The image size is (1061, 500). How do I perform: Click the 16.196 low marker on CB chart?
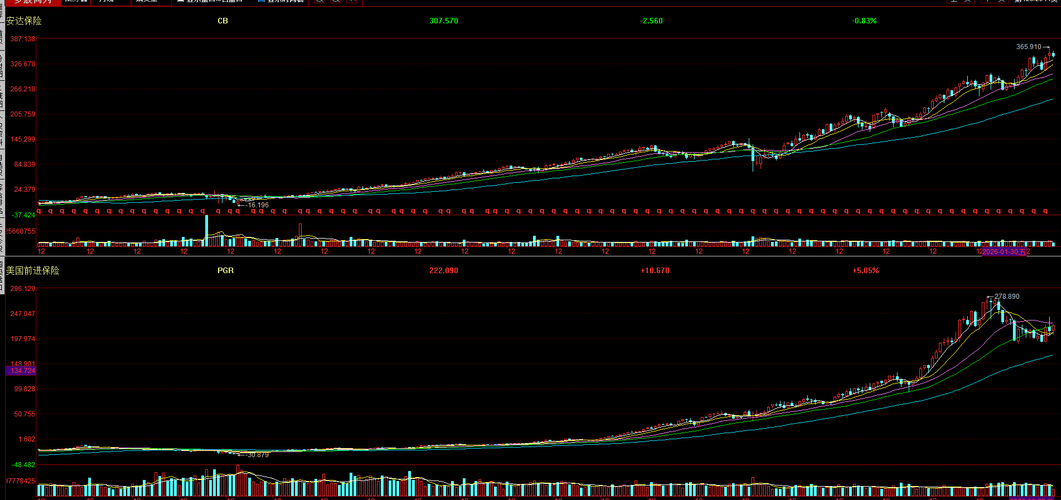tap(258, 204)
